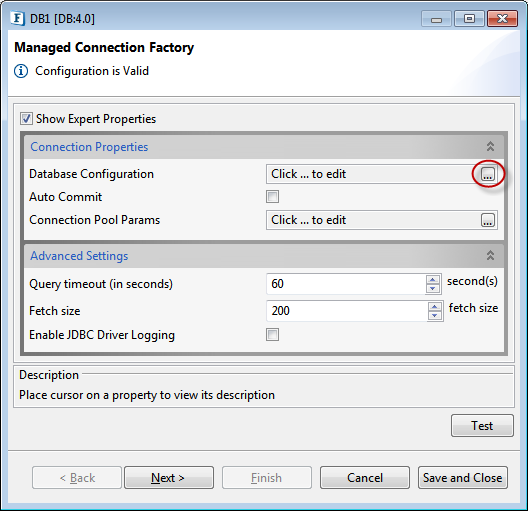Viewport: 528px width, 511px height.
Task: Go to the Next wizard page
Action: pos(169,477)
